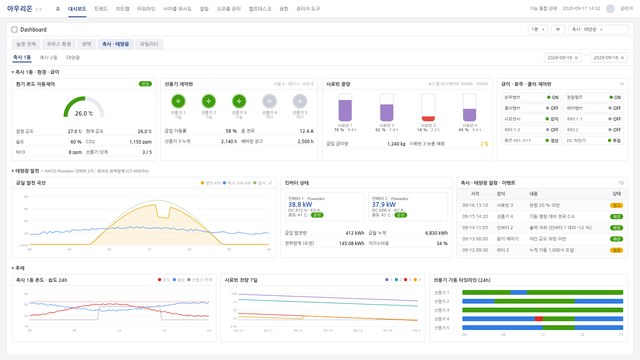
Task: Click the gray fan 5 standby icon
Action: point(300,101)
